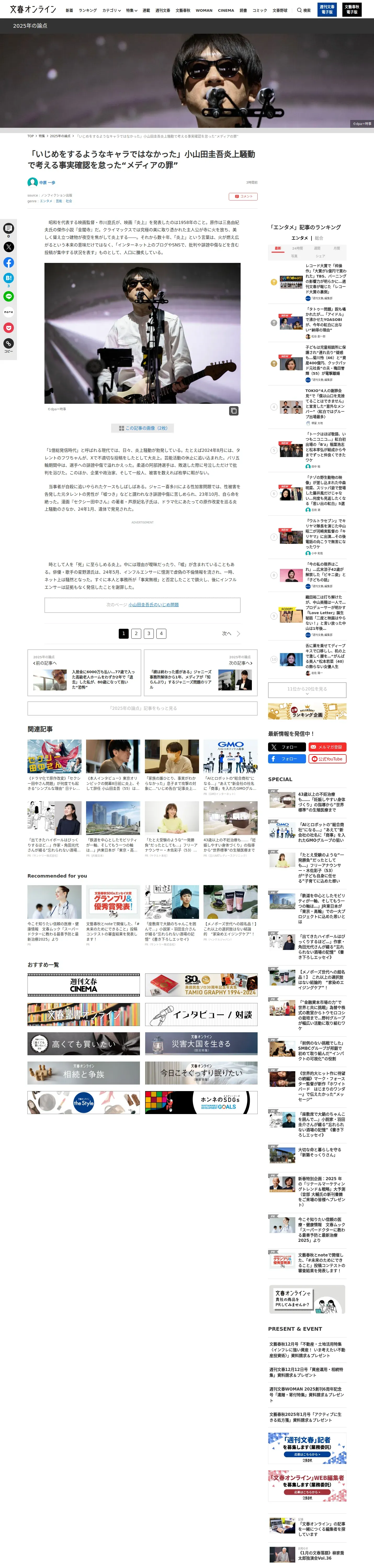Open コミック in top navigation
Screen dimensions: 374x1568
pos(259,10)
